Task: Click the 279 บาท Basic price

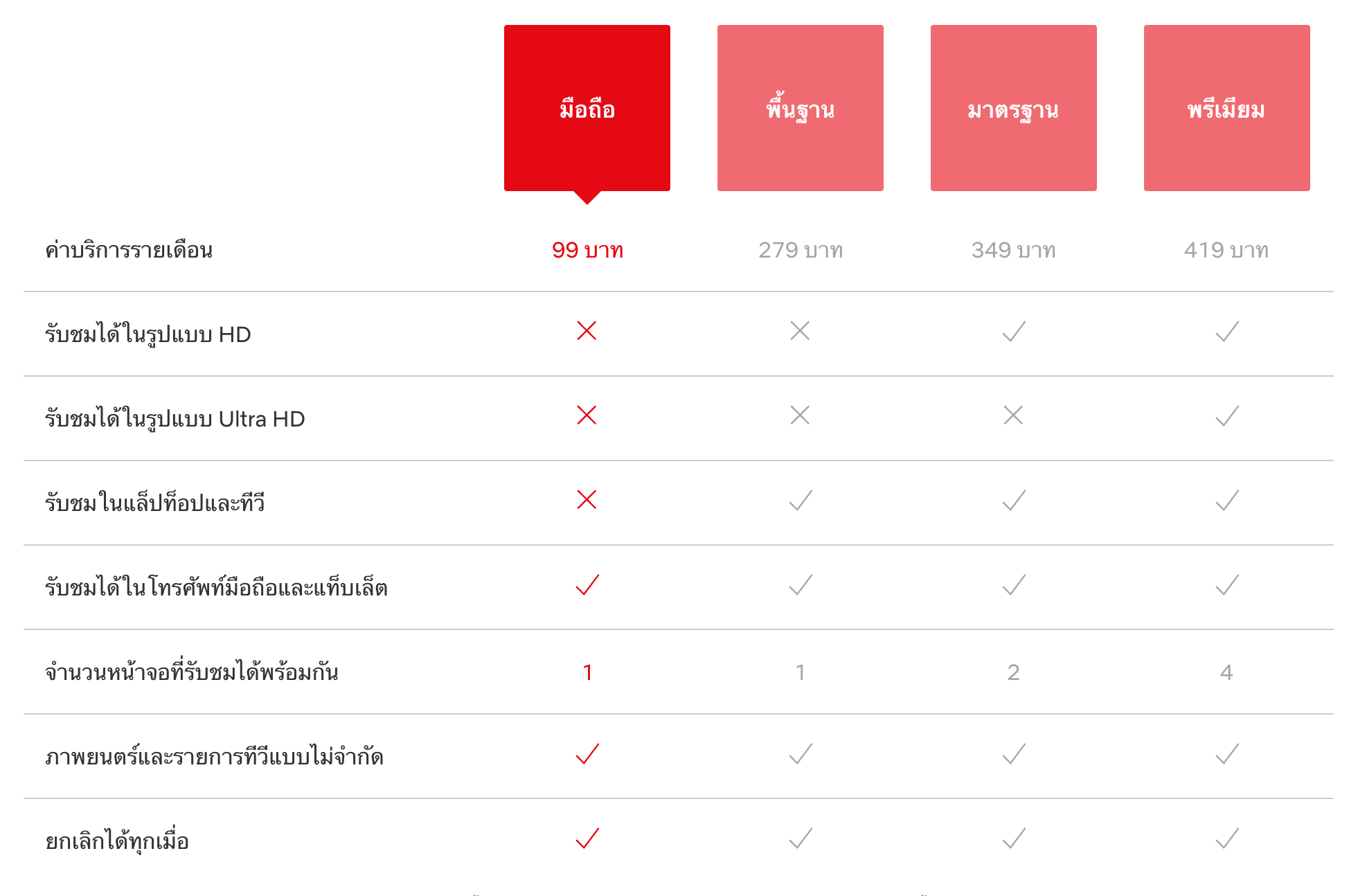Action: [801, 250]
